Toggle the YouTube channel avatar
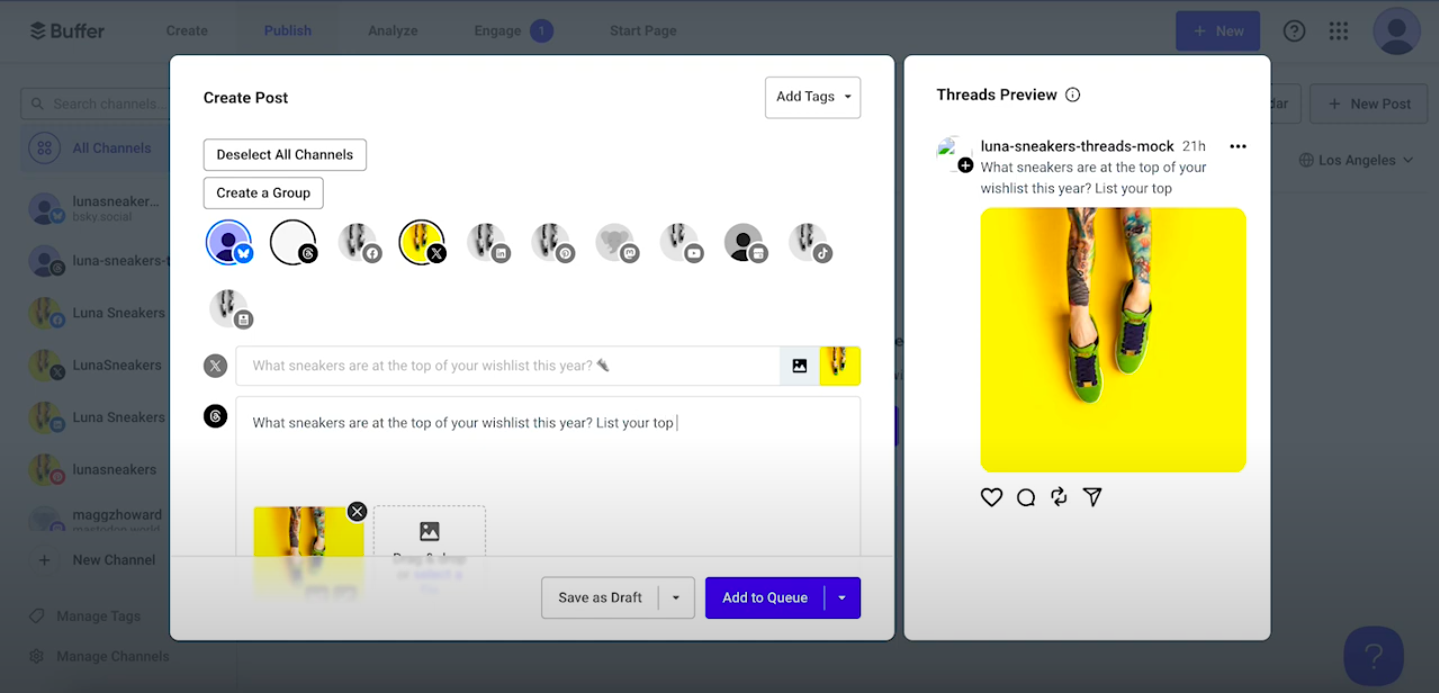This screenshot has width=1439, height=693. pos(680,243)
